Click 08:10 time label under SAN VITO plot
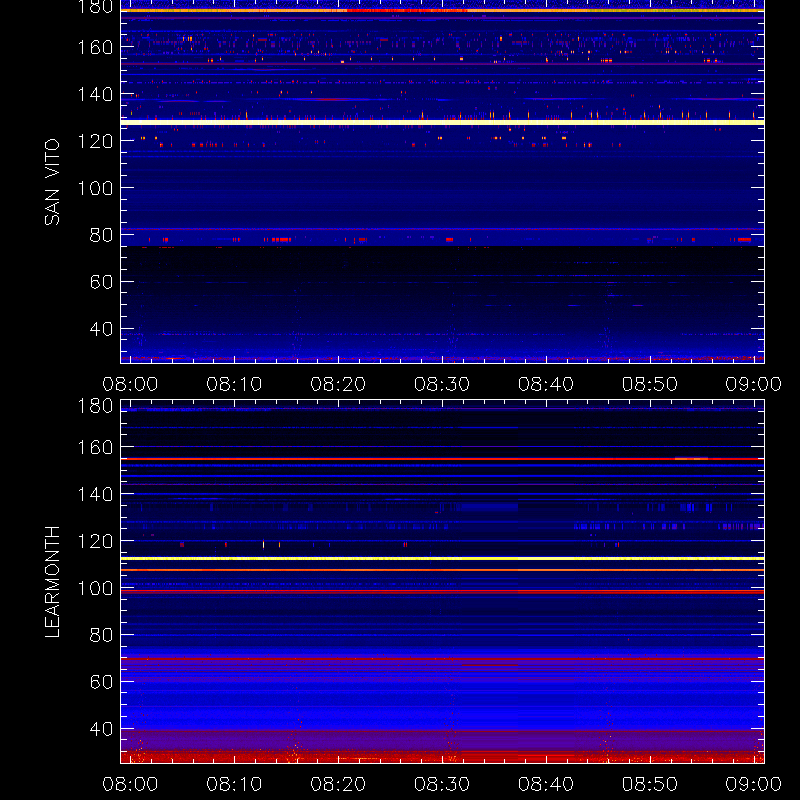Viewport: 800px width, 800px height. [x=234, y=384]
